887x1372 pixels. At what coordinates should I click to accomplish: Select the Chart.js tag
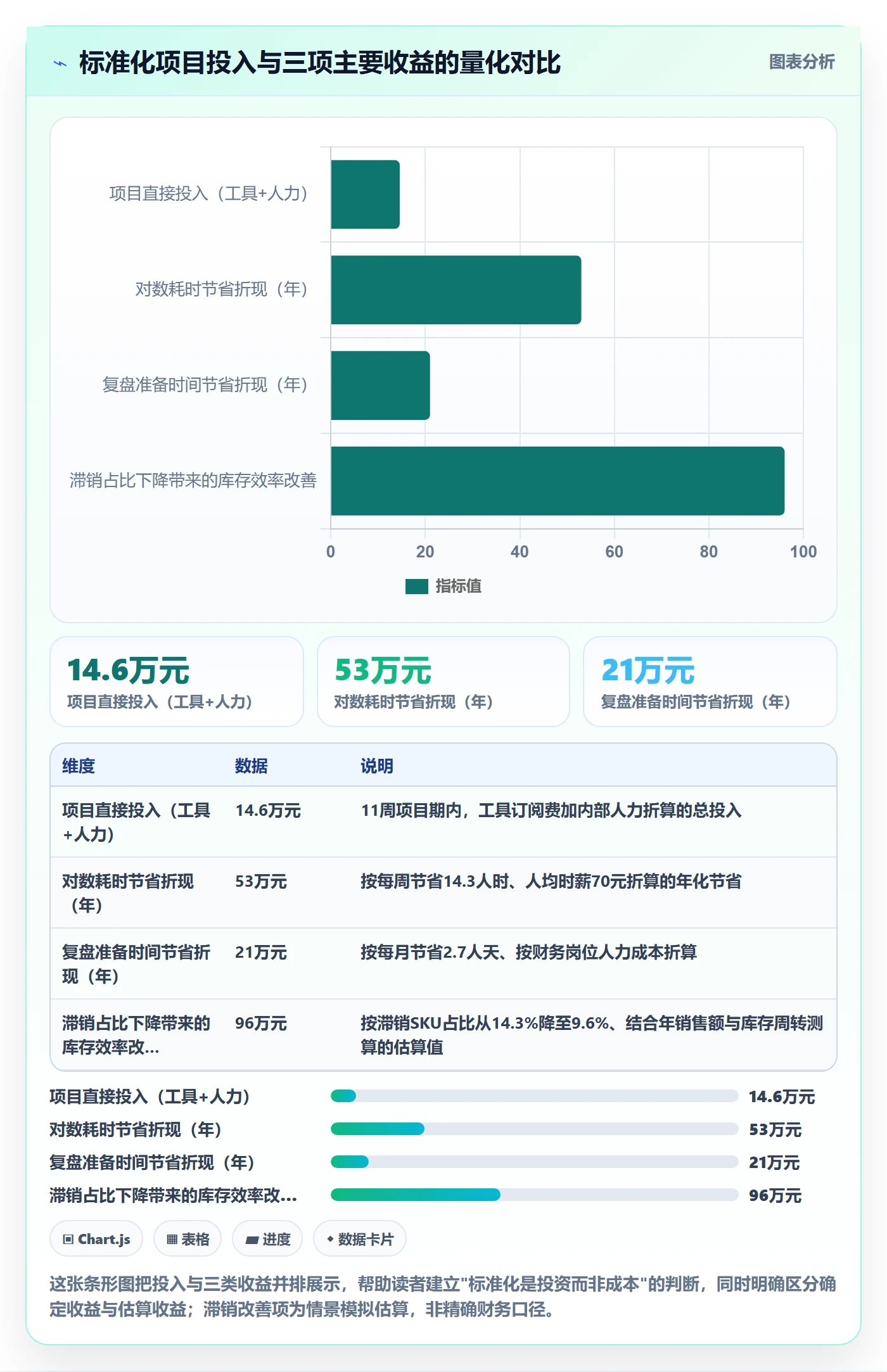pos(96,1239)
